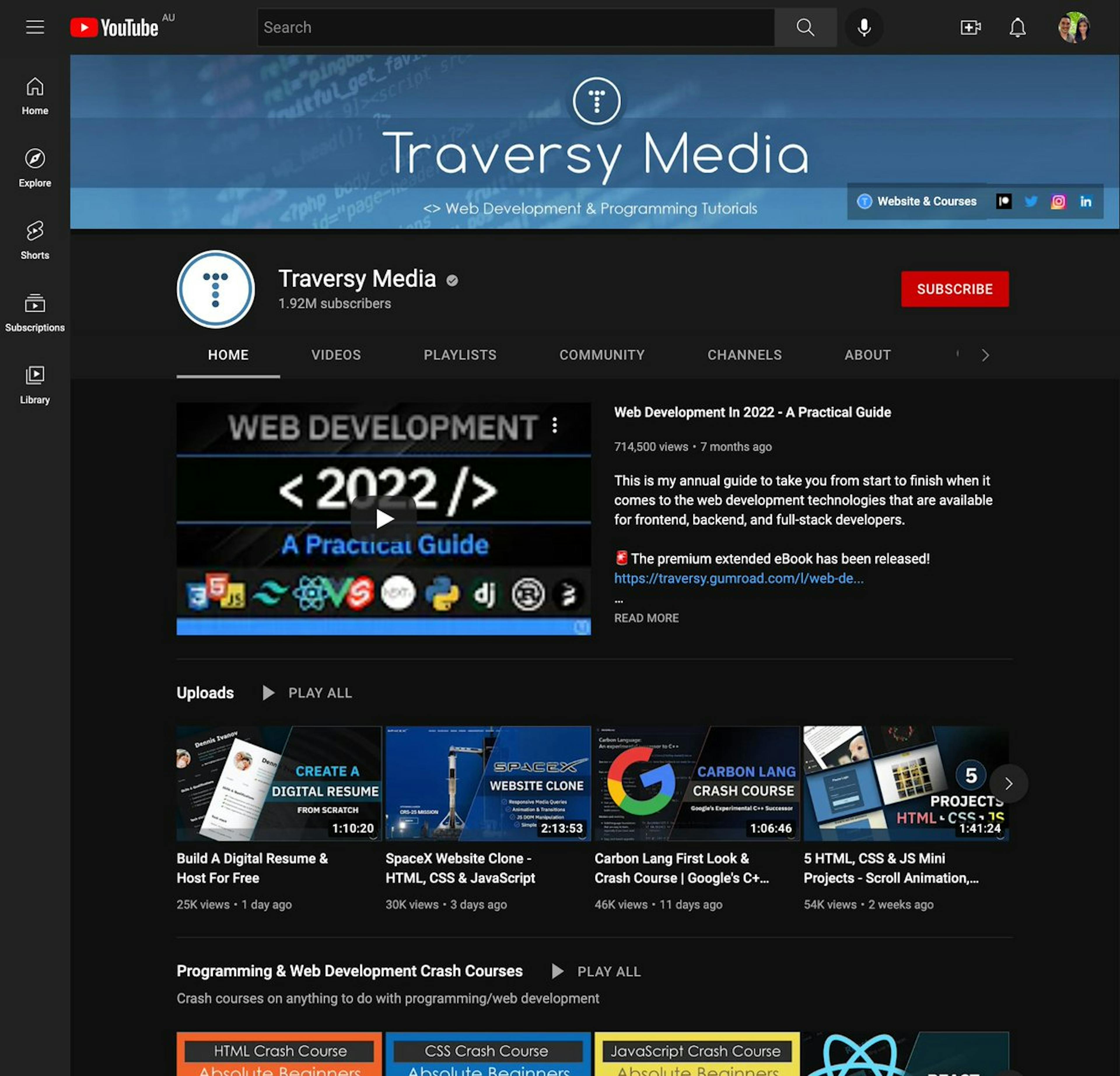Open Carbon Lang First Look title
This screenshot has height=1076, width=1120.
tap(682, 868)
